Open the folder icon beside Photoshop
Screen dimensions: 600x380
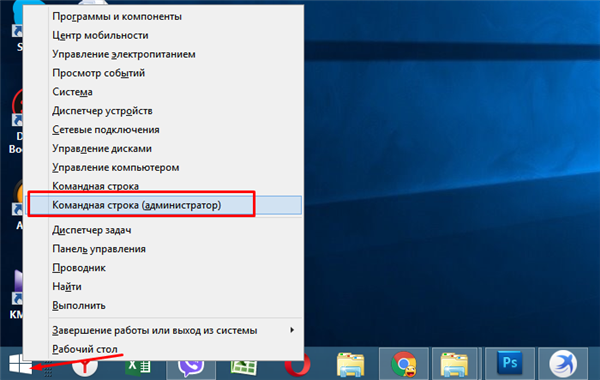tap(454, 364)
